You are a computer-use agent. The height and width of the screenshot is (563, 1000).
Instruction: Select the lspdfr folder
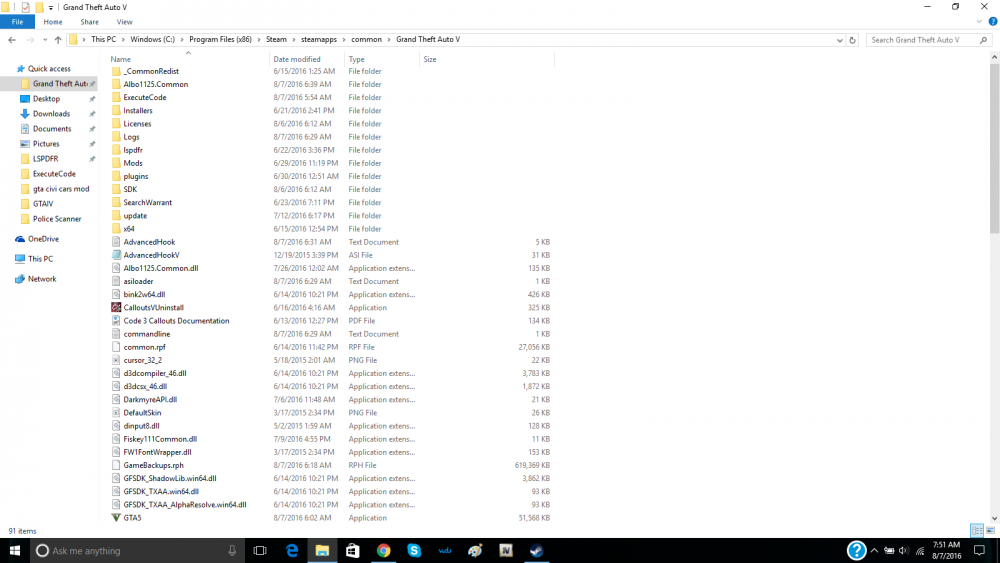133,150
